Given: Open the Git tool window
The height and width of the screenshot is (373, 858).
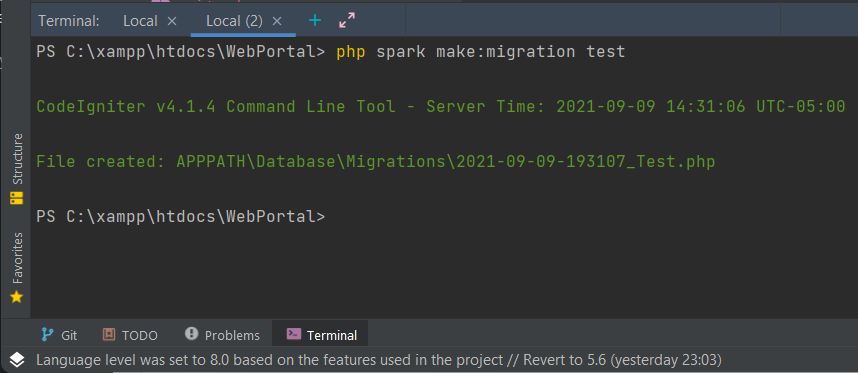Looking at the screenshot, I should point(60,335).
